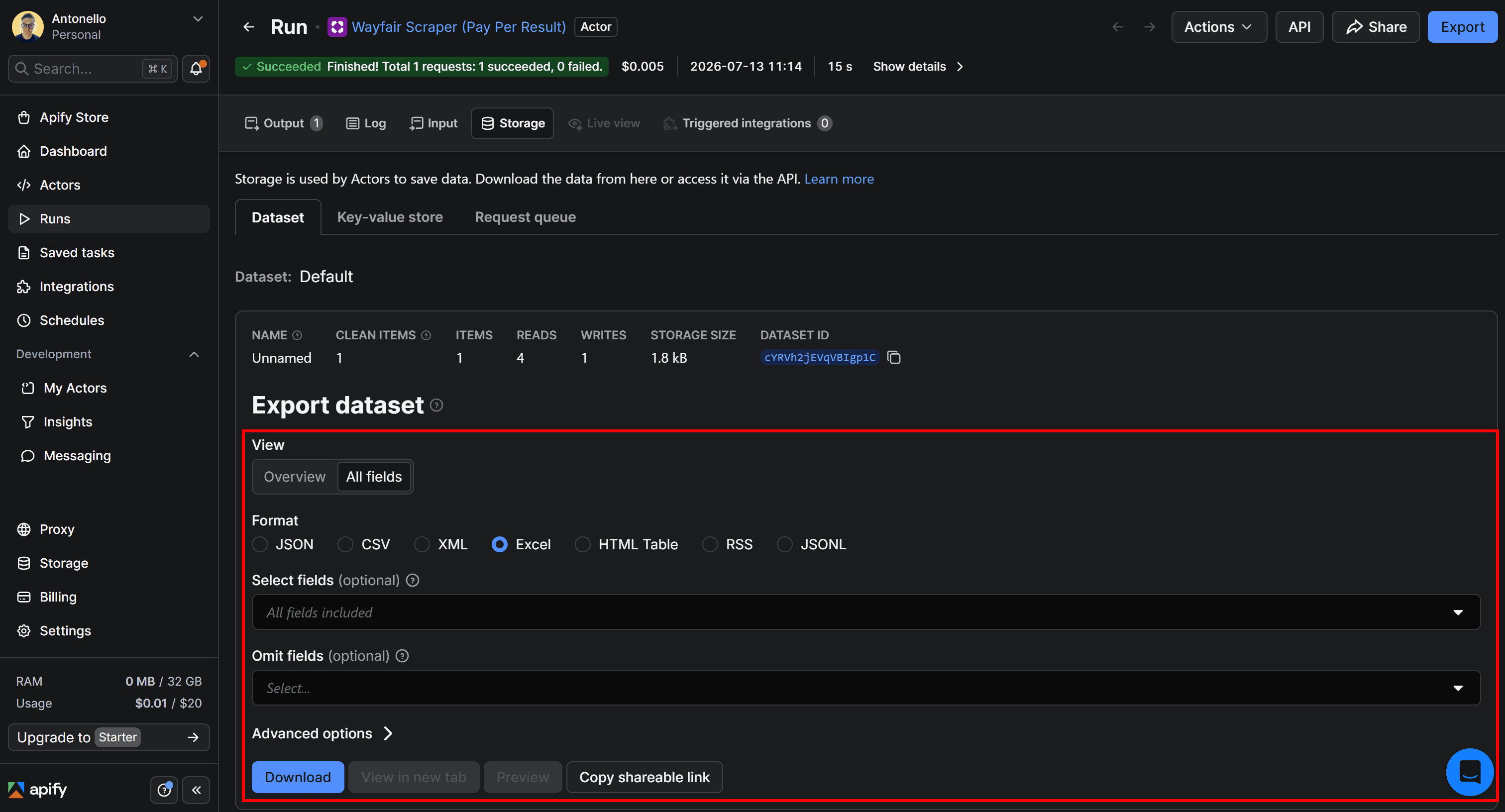The image size is (1505, 812).
Task: Click into the sidebar Search field
Action: pyautogui.click(x=93, y=69)
